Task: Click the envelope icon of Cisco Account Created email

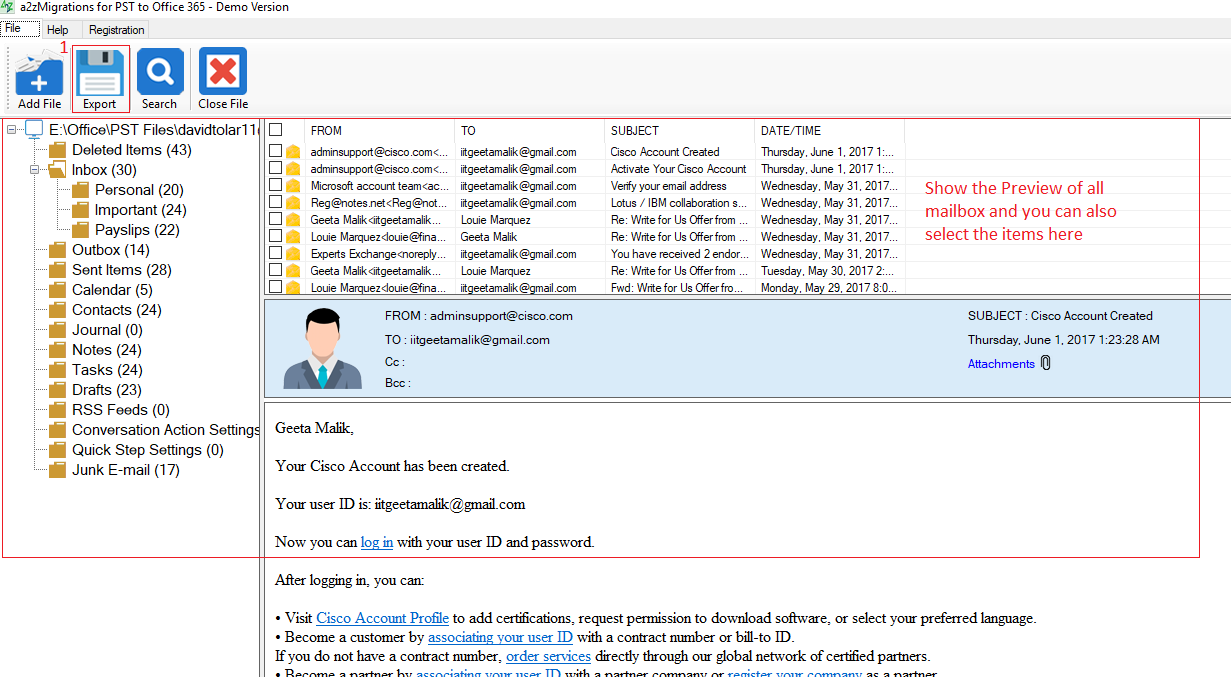Action: tap(293, 152)
